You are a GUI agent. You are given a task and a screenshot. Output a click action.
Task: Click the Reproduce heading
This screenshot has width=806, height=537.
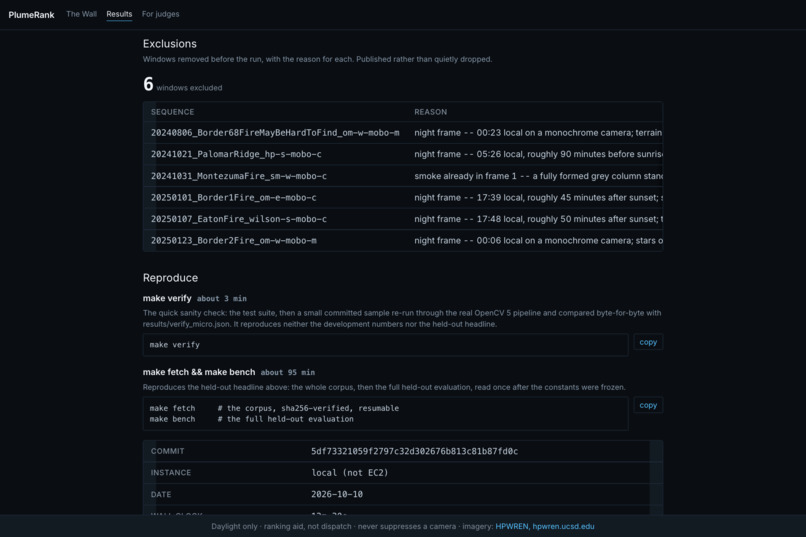(x=170, y=278)
